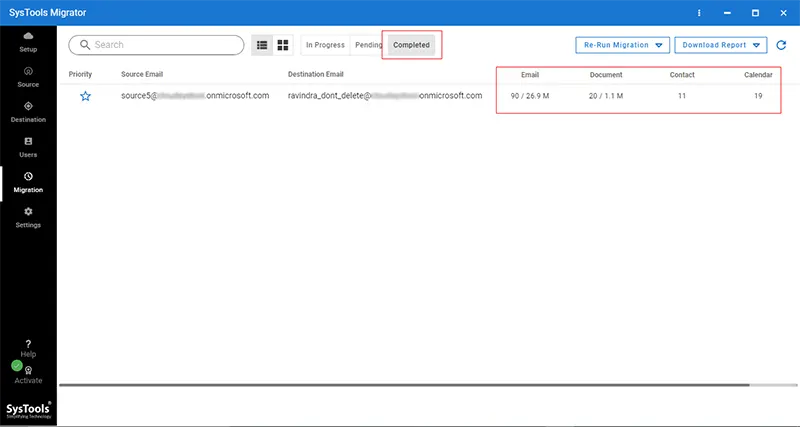800x427 pixels.
Task: Click the Activate license icon
Action: tap(28, 375)
